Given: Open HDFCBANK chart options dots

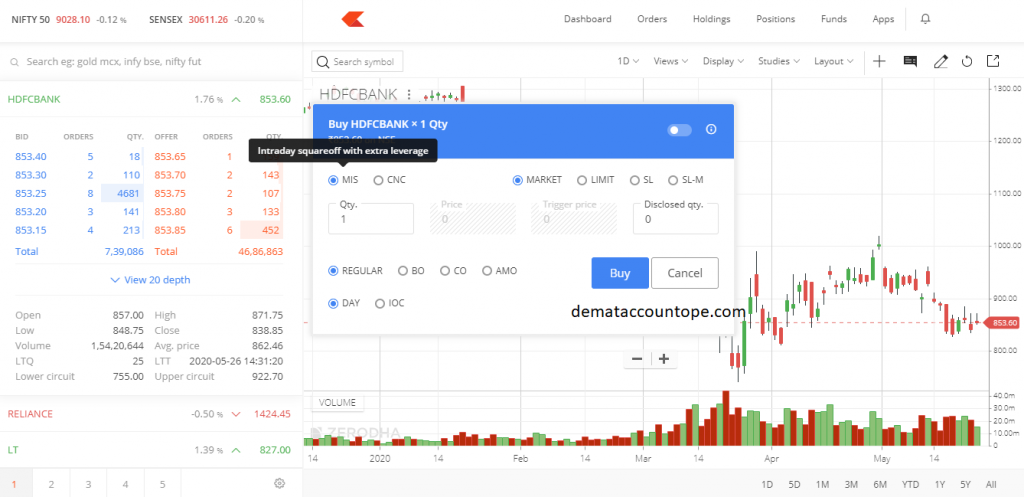Looking at the screenshot, I should pyautogui.click(x=409, y=95).
